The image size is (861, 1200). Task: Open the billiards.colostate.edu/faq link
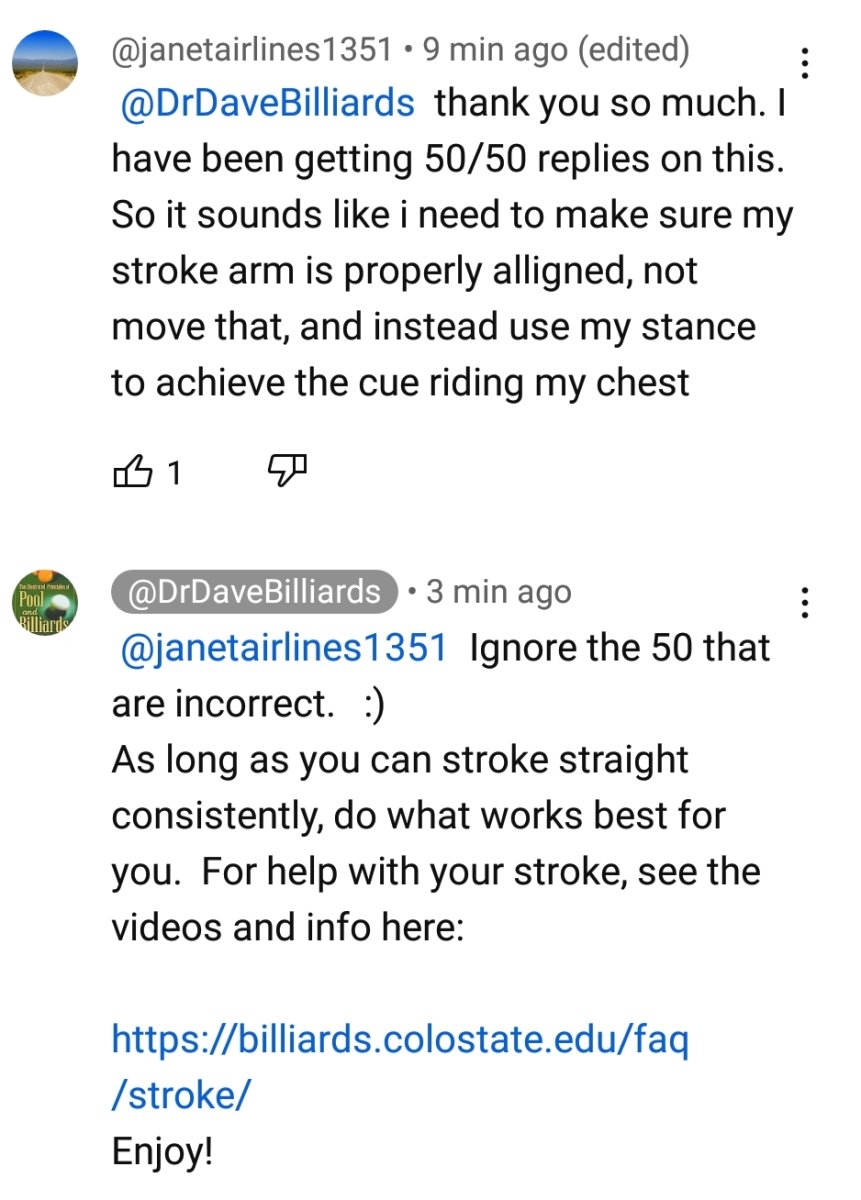pos(400,1040)
